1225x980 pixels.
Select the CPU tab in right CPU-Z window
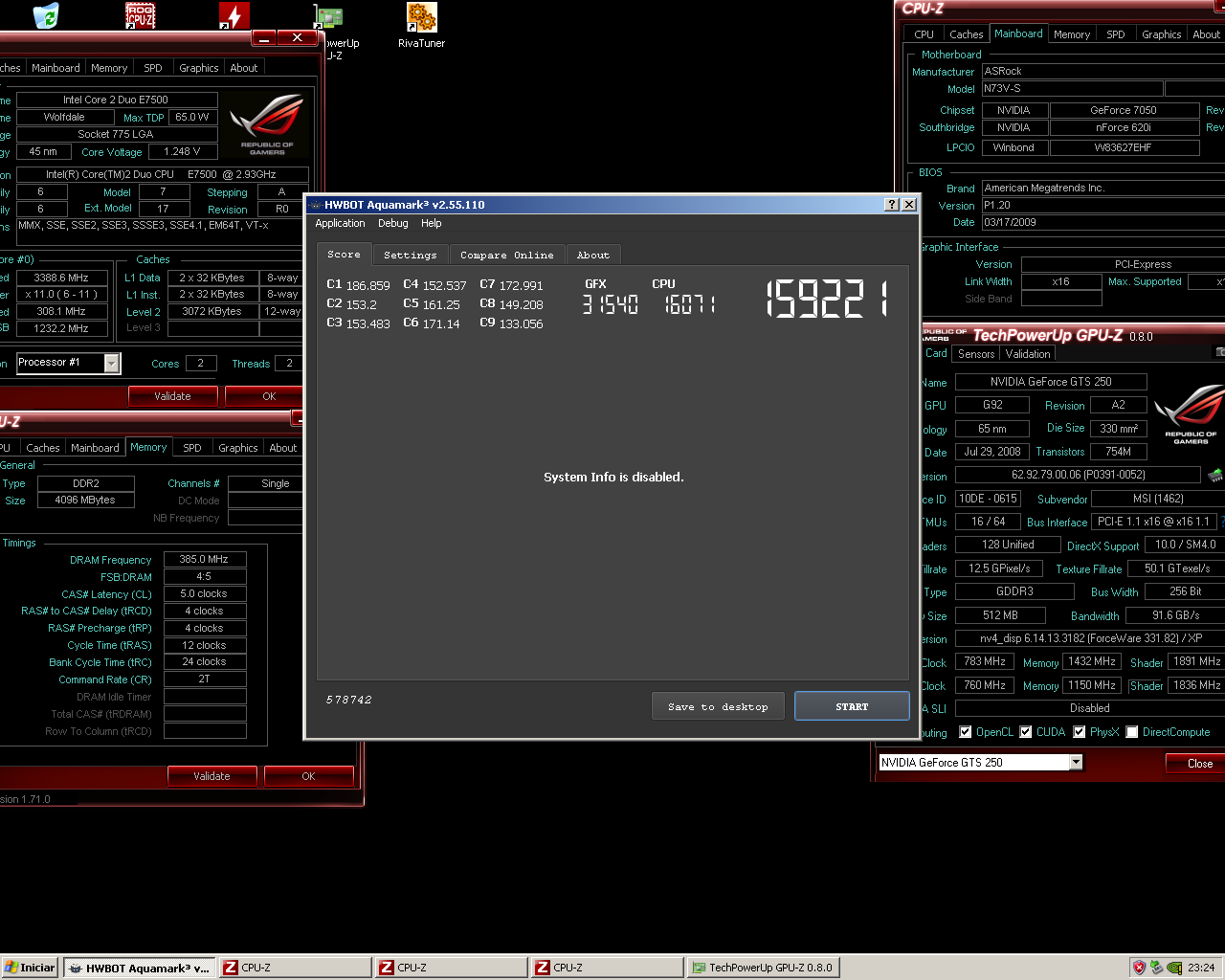[x=924, y=34]
